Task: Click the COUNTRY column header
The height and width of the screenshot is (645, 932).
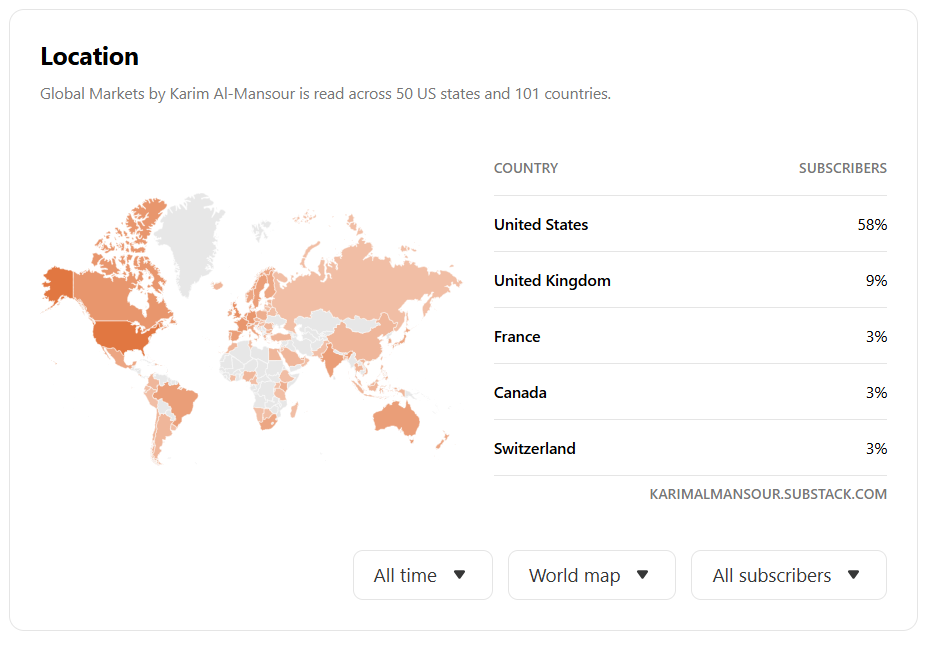Action: [526, 168]
